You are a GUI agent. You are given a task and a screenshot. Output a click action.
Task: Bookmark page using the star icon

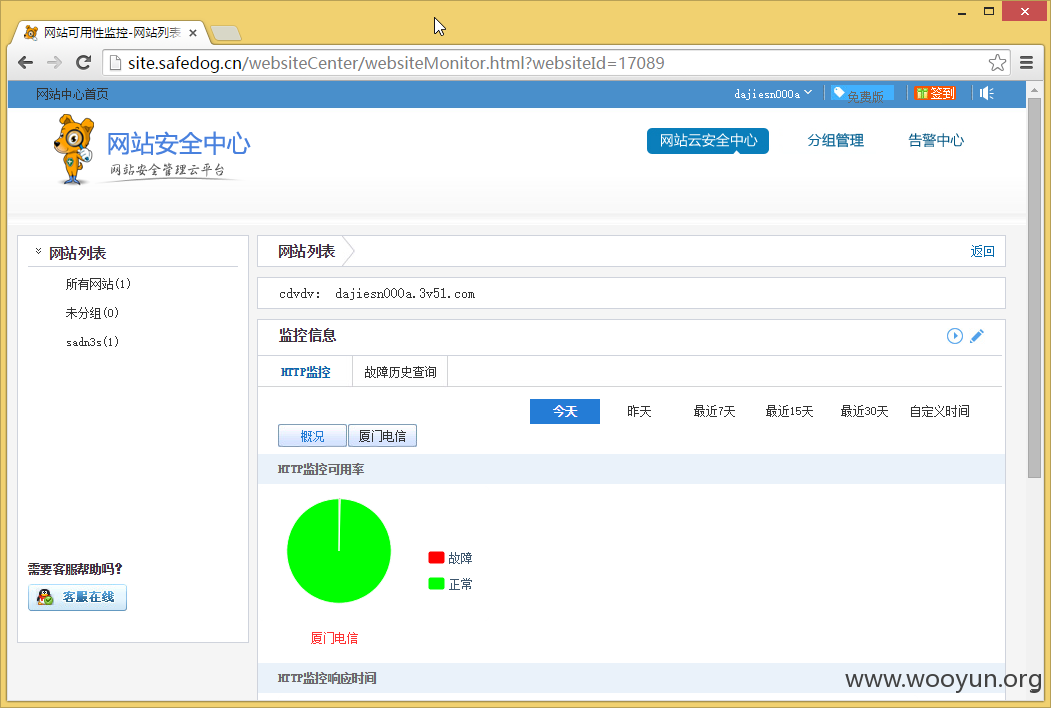(x=997, y=62)
